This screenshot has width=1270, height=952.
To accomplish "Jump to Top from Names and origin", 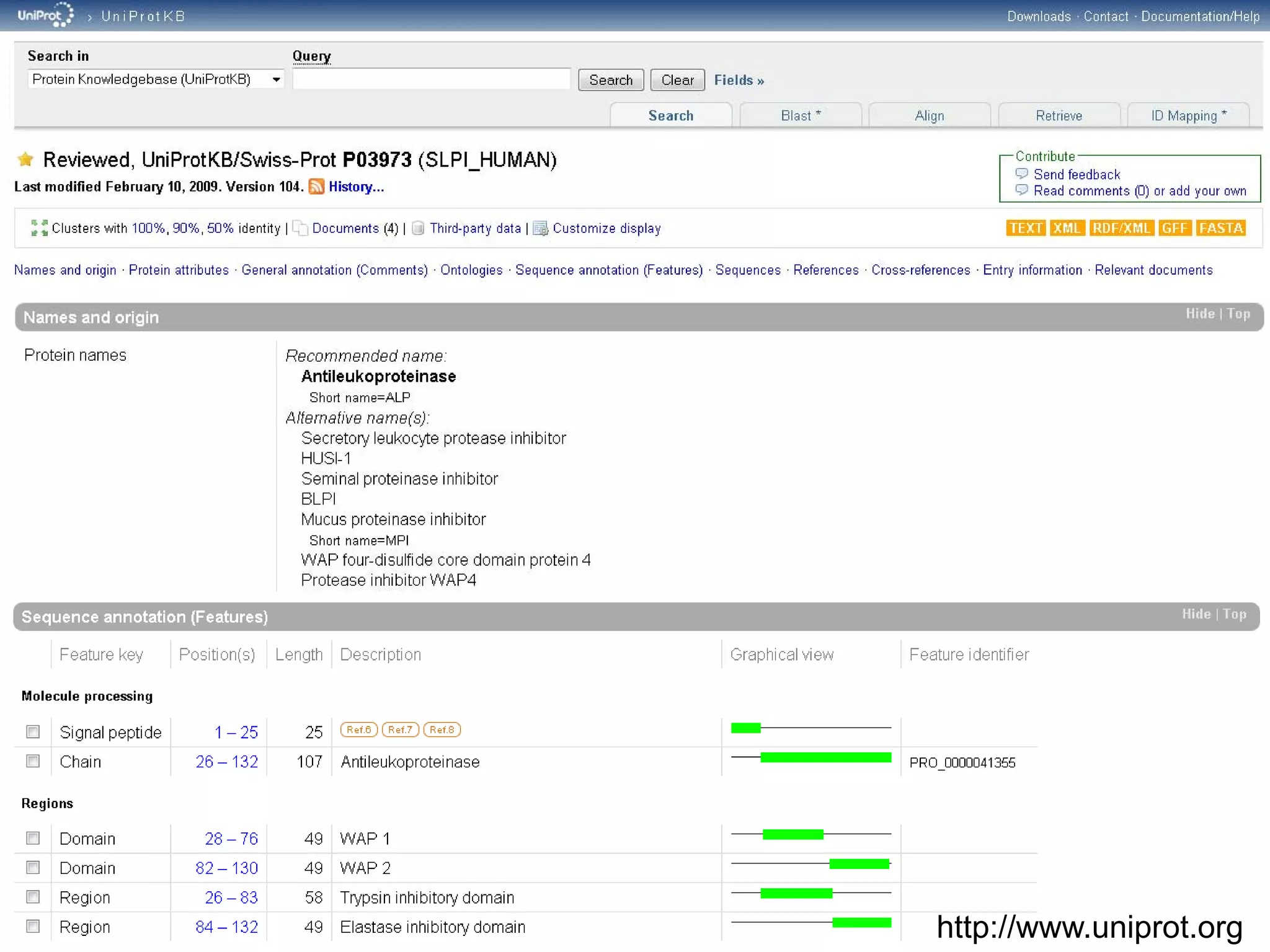I will [1238, 314].
